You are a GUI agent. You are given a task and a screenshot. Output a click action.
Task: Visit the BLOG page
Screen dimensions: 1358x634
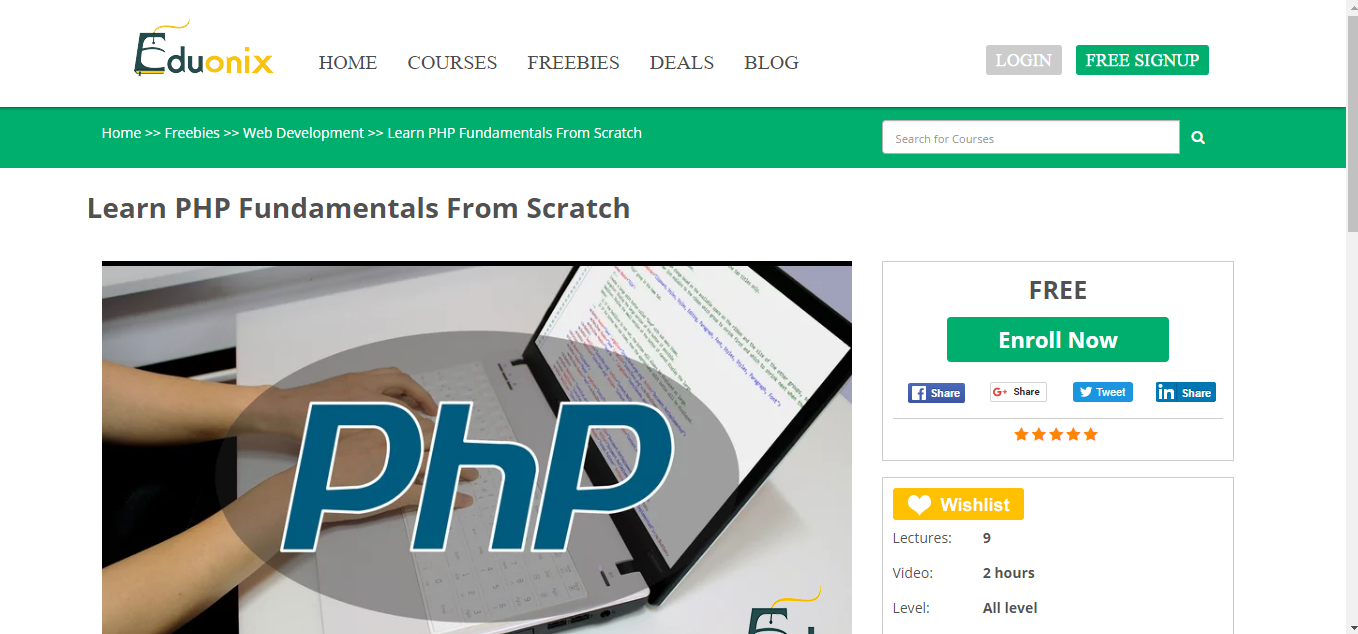(x=771, y=62)
